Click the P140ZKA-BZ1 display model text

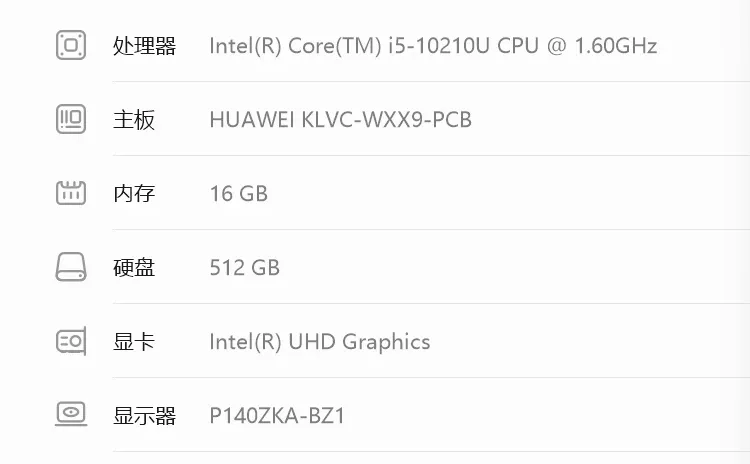click(277, 416)
